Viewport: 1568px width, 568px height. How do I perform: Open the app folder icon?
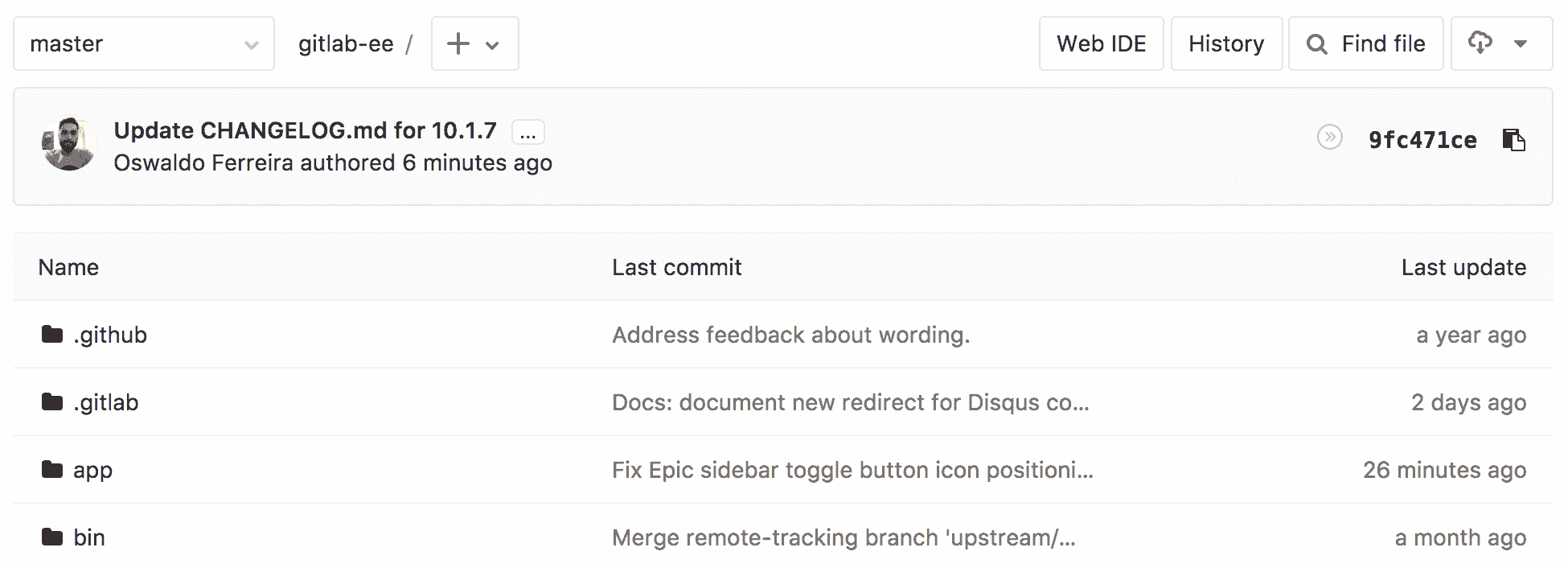(x=51, y=470)
